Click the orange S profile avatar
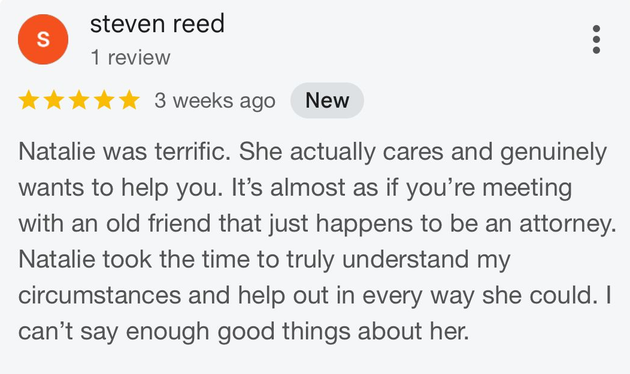 coord(43,39)
